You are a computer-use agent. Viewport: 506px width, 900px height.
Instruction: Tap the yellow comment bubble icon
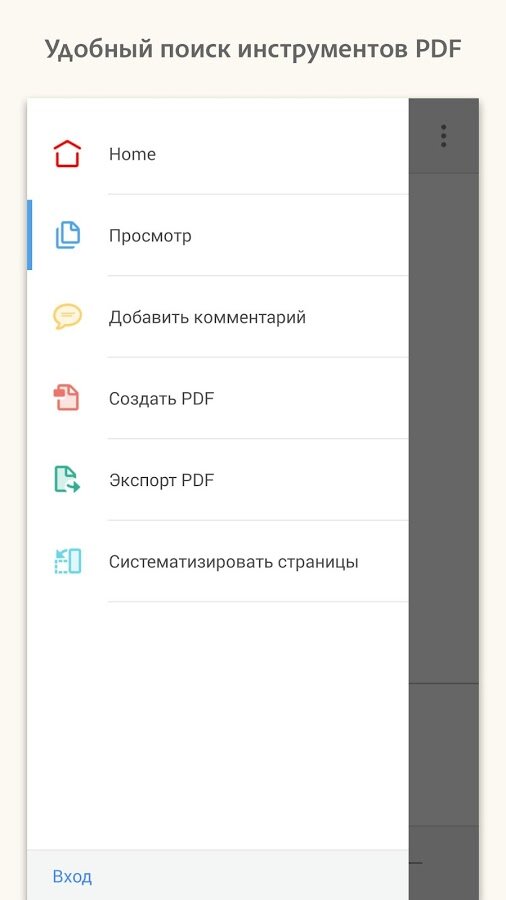pos(68,317)
